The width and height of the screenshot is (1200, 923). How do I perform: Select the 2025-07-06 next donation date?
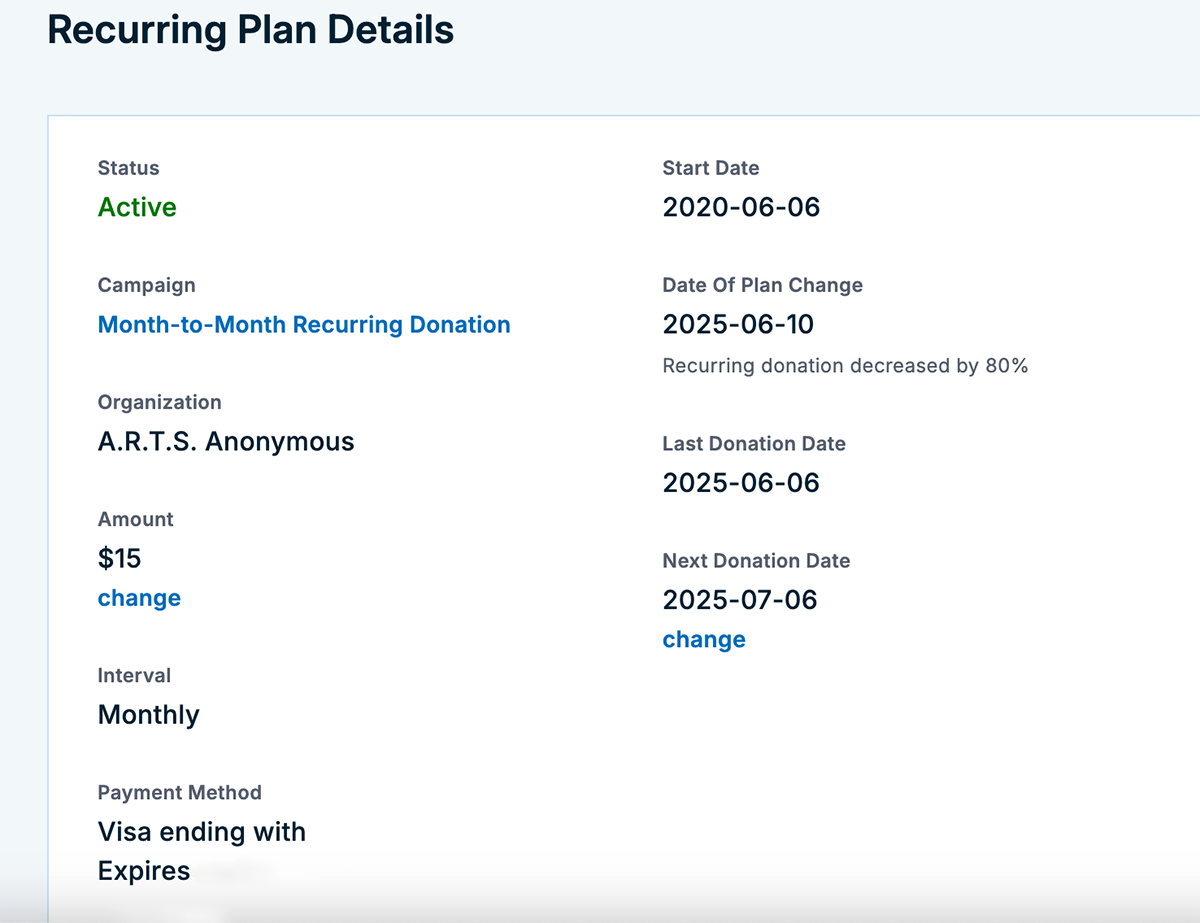[740, 600]
